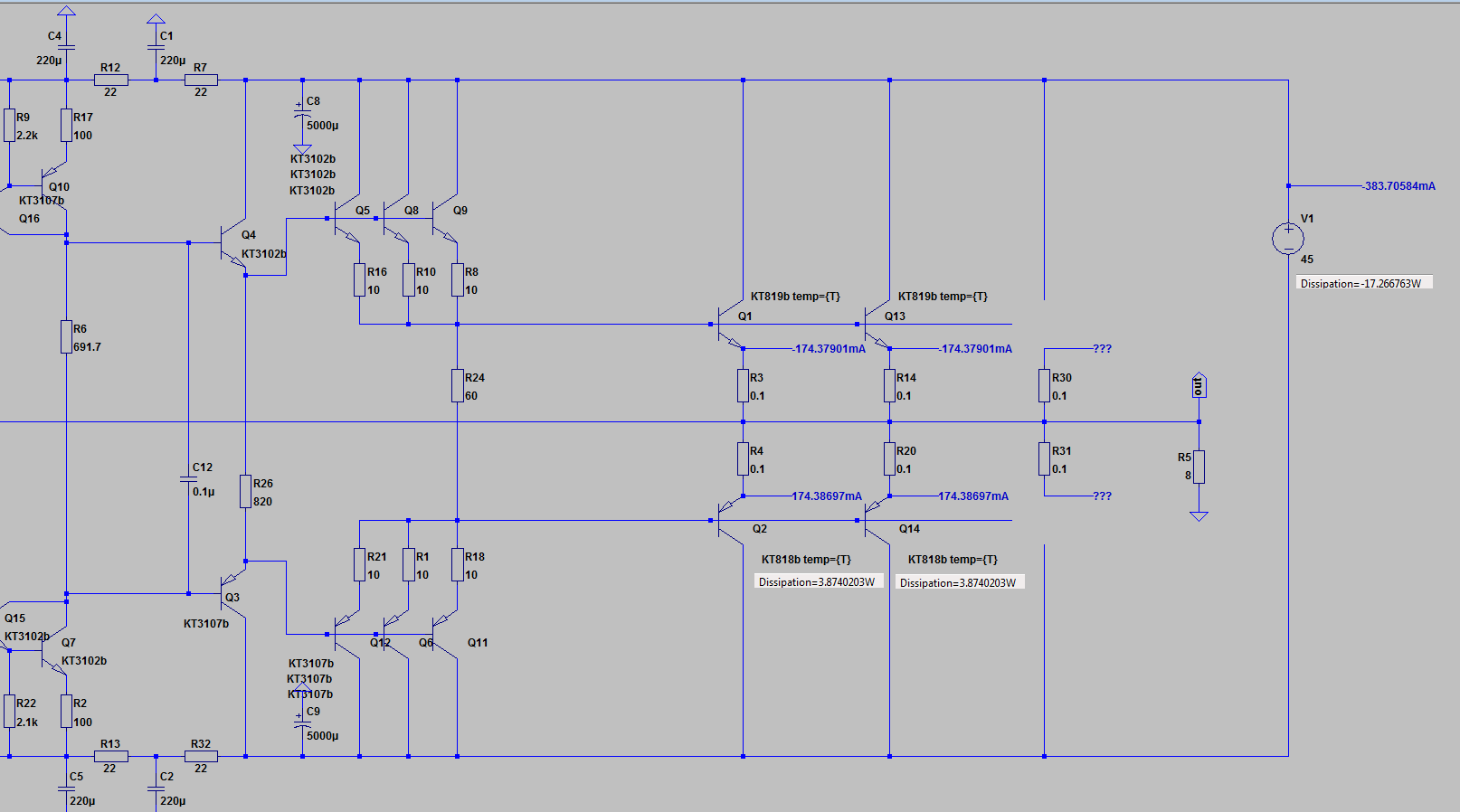Click the -383.70584mA current reading
Image resolution: width=1460 pixels, height=812 pixels.
coord(1398,186)
